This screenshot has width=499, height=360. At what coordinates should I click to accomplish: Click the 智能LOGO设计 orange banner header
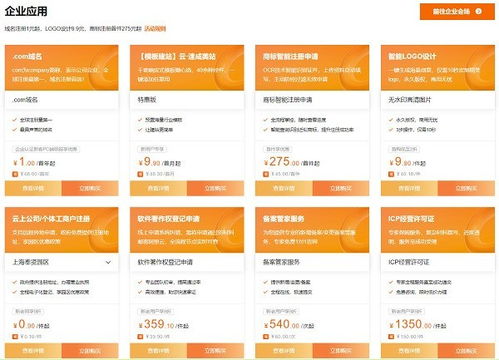(x=438, y=68)
